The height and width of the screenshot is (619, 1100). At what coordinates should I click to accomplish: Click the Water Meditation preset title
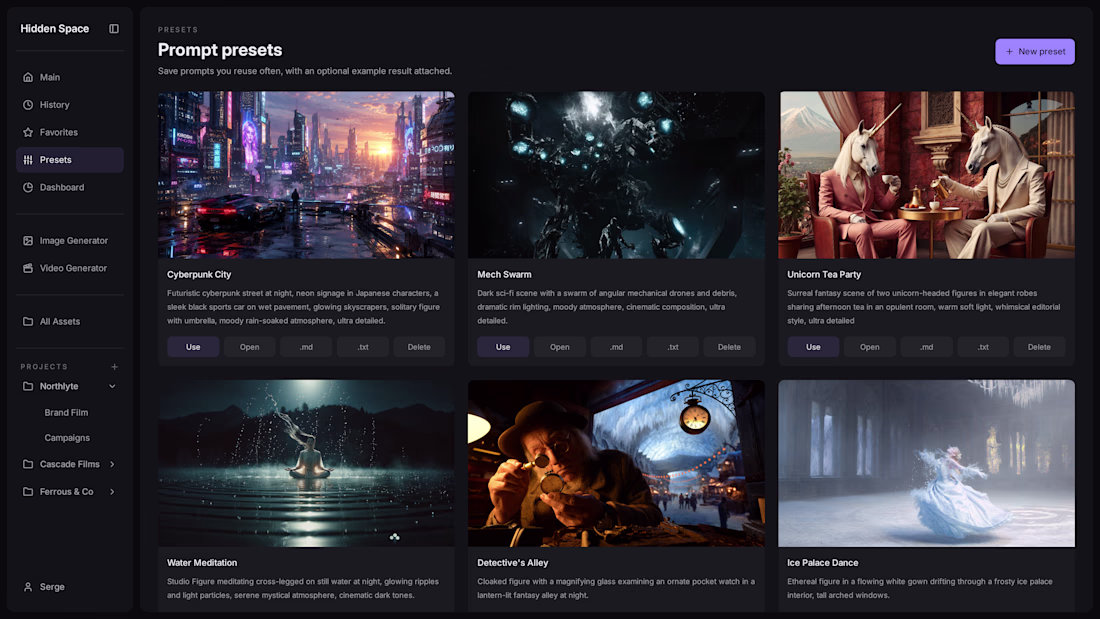(x=202, y=563)
